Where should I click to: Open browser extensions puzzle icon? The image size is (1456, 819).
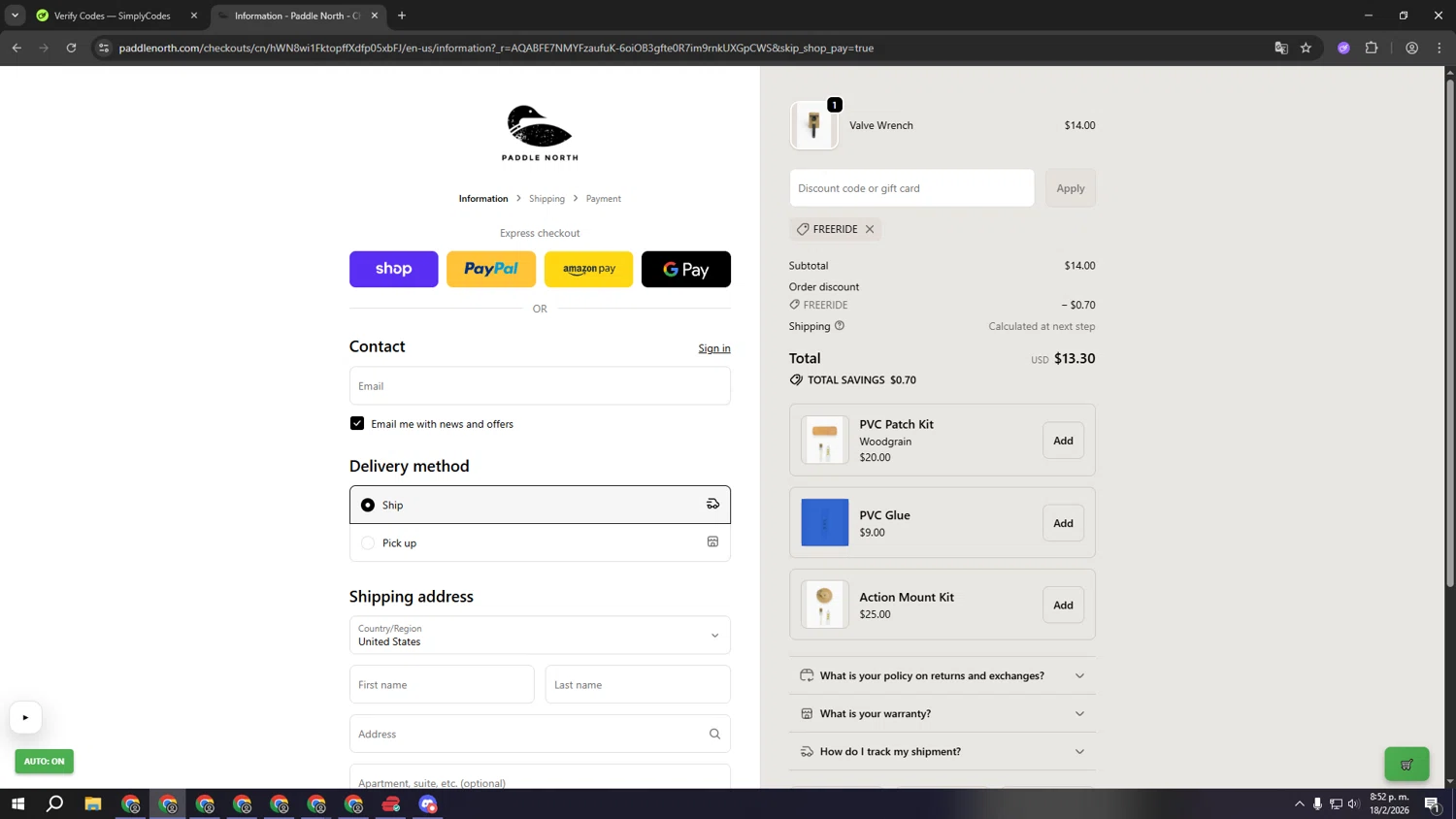pos(1372,48)
